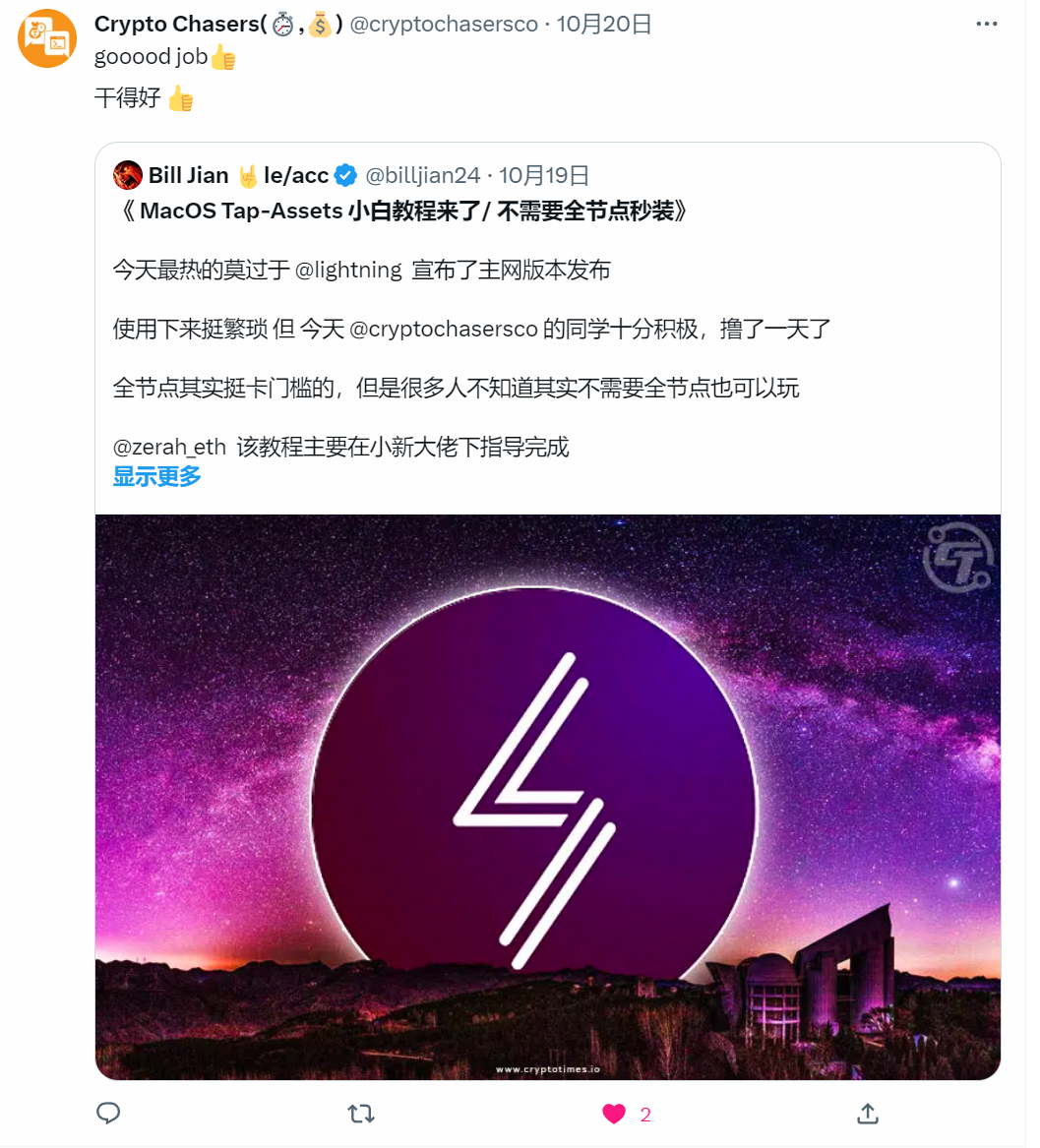
Task: Click Bill Jian's small profile avatar
Action: [x=128, y=176]
